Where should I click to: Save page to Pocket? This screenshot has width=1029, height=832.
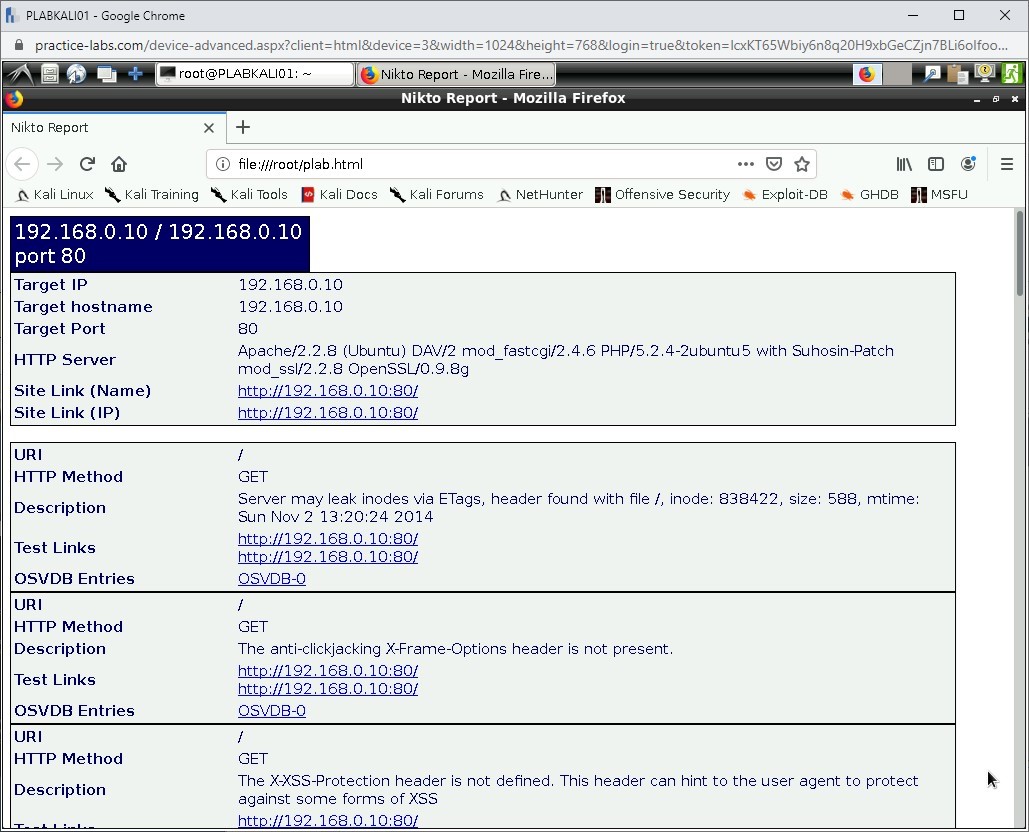point(774,164)
